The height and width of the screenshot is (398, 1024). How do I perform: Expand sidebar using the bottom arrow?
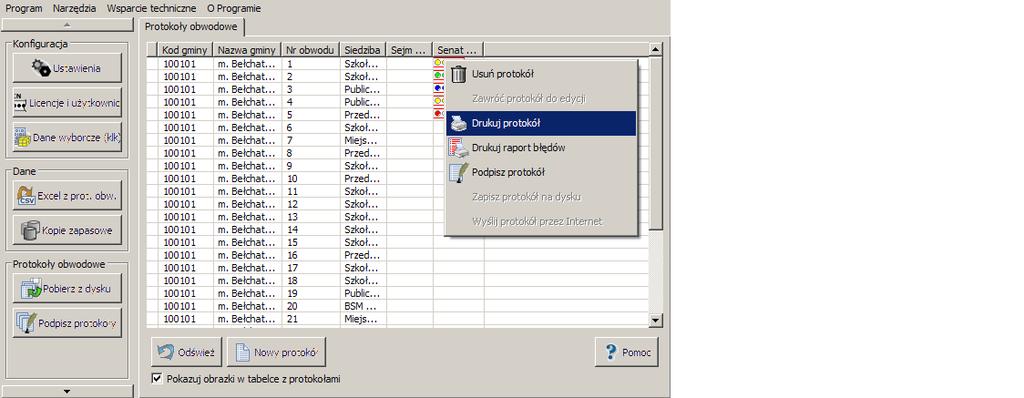coord(68,391)
